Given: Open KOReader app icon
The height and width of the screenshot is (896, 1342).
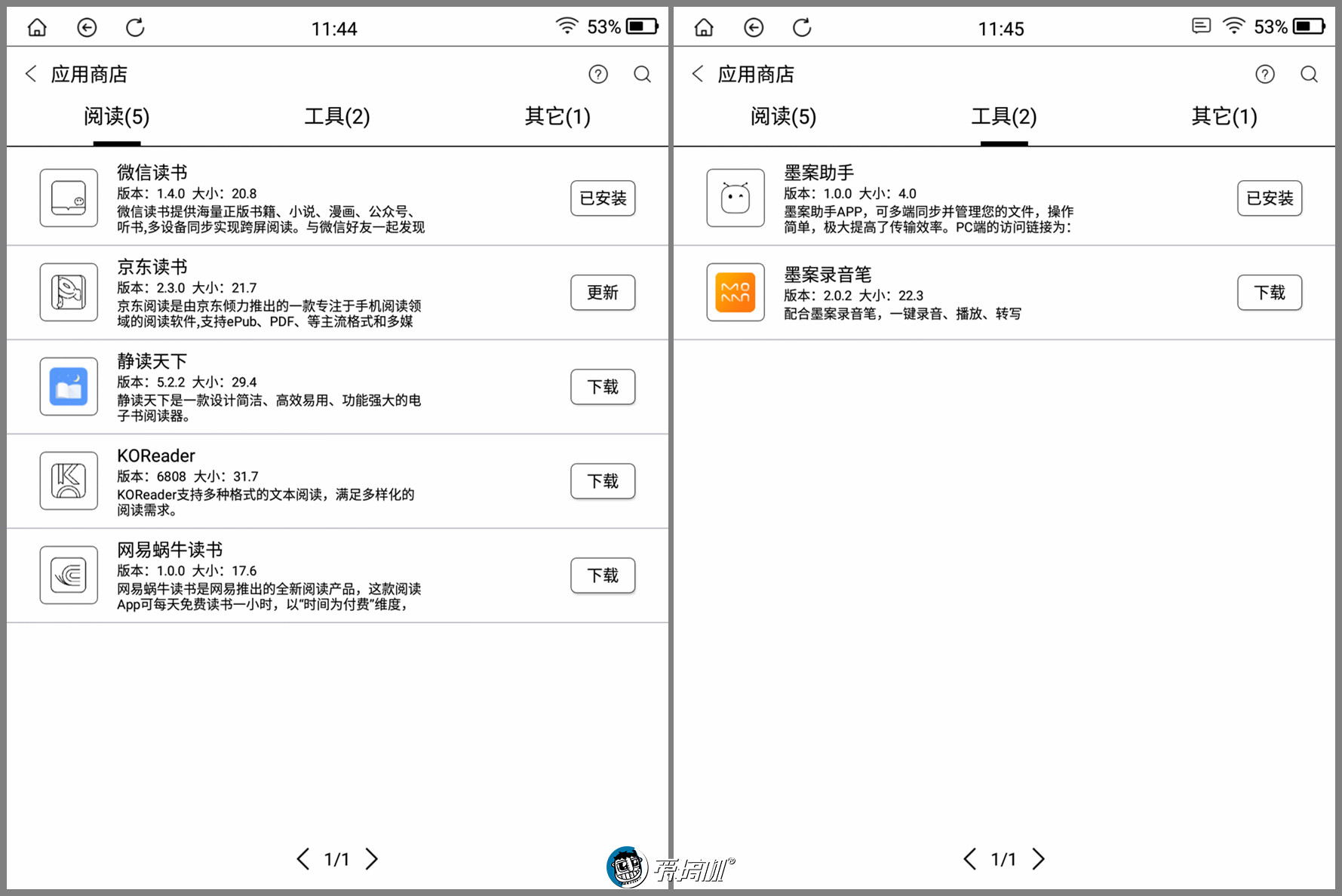Looking at the screenshot, I should click(x=69, y=481).
